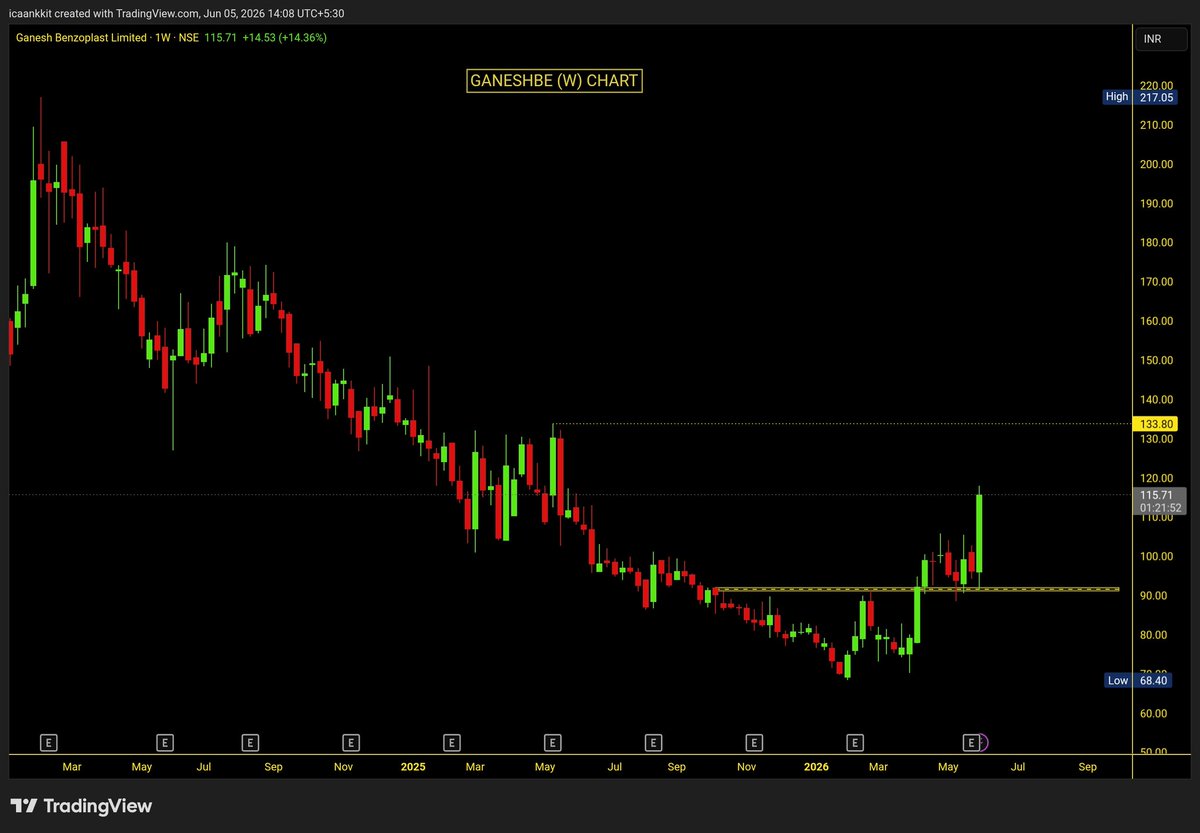Click the symbol title Ganesh Benzoplast Limited
Image resolution: width=1200 pixels, height=833 pixels.
tap(82, 37)
